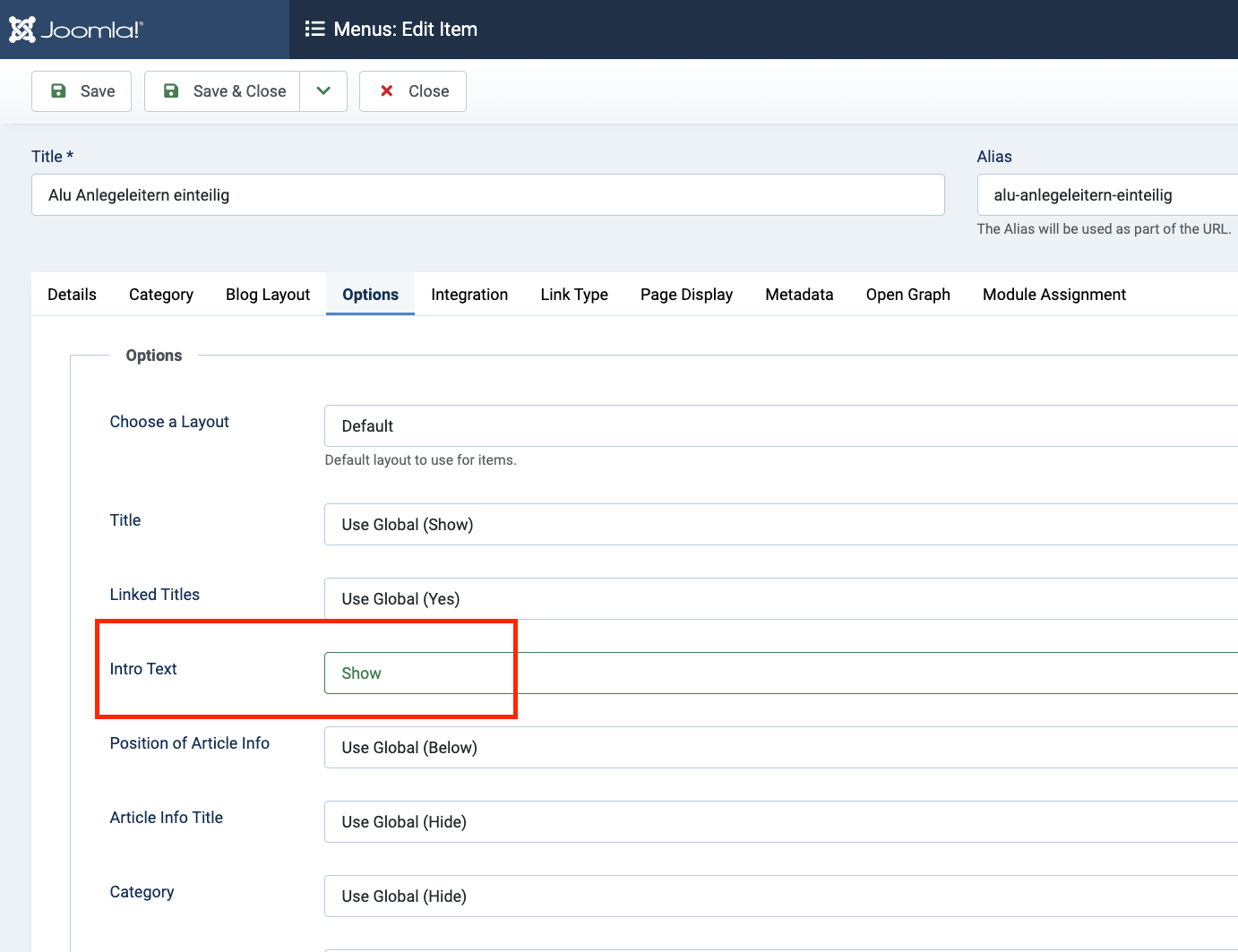This screenshot has width=1238, height=952.
Task: Expand the Position of Article Info dropdown
Action: pos(779,748)
